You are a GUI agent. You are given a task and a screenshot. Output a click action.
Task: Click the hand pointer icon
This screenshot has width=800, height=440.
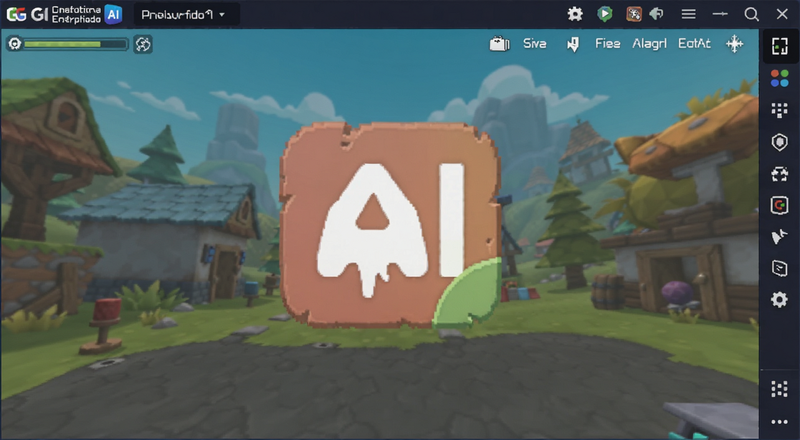point(573,44)
